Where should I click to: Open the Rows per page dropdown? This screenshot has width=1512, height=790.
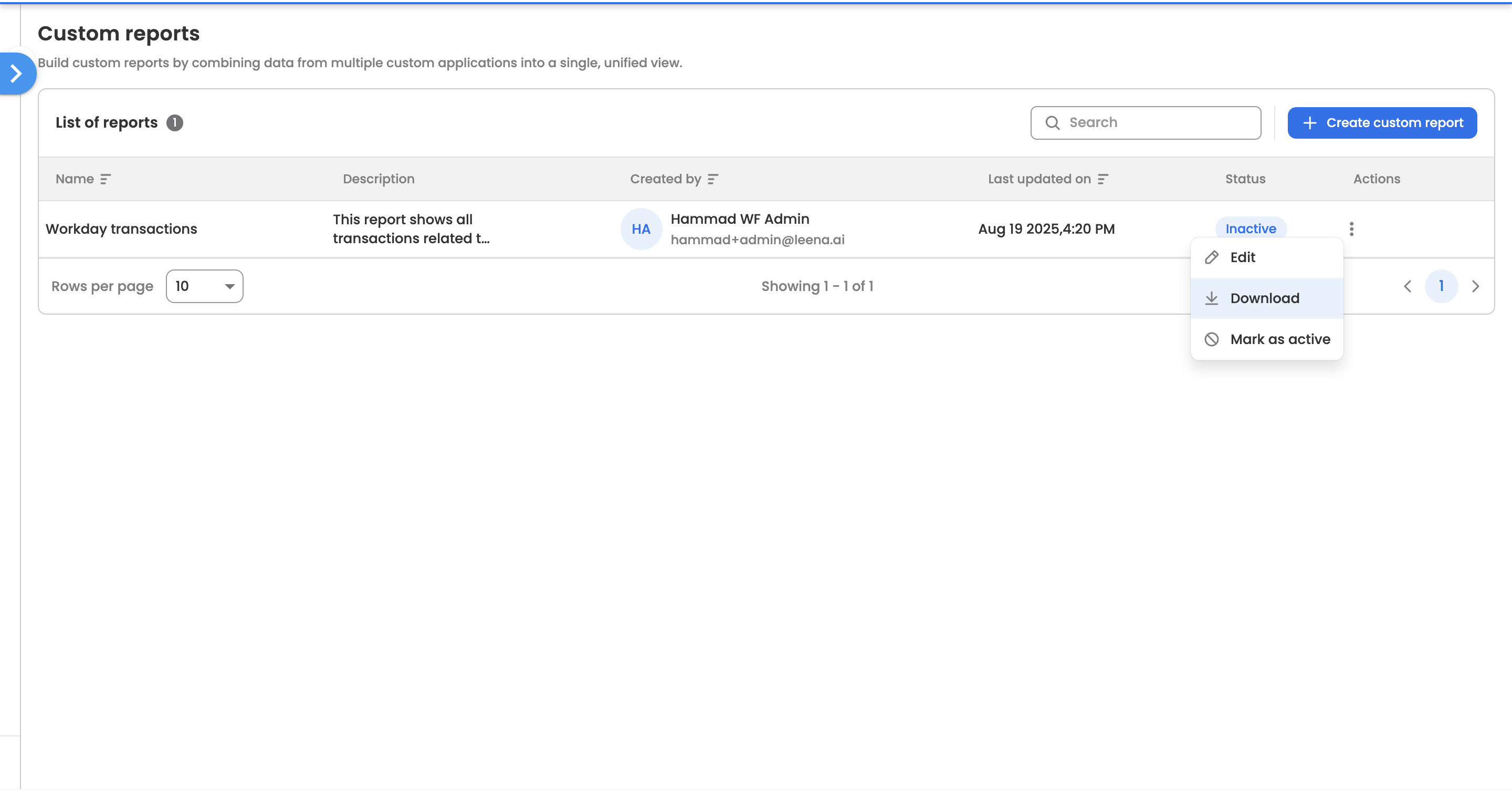coord(204,286)
